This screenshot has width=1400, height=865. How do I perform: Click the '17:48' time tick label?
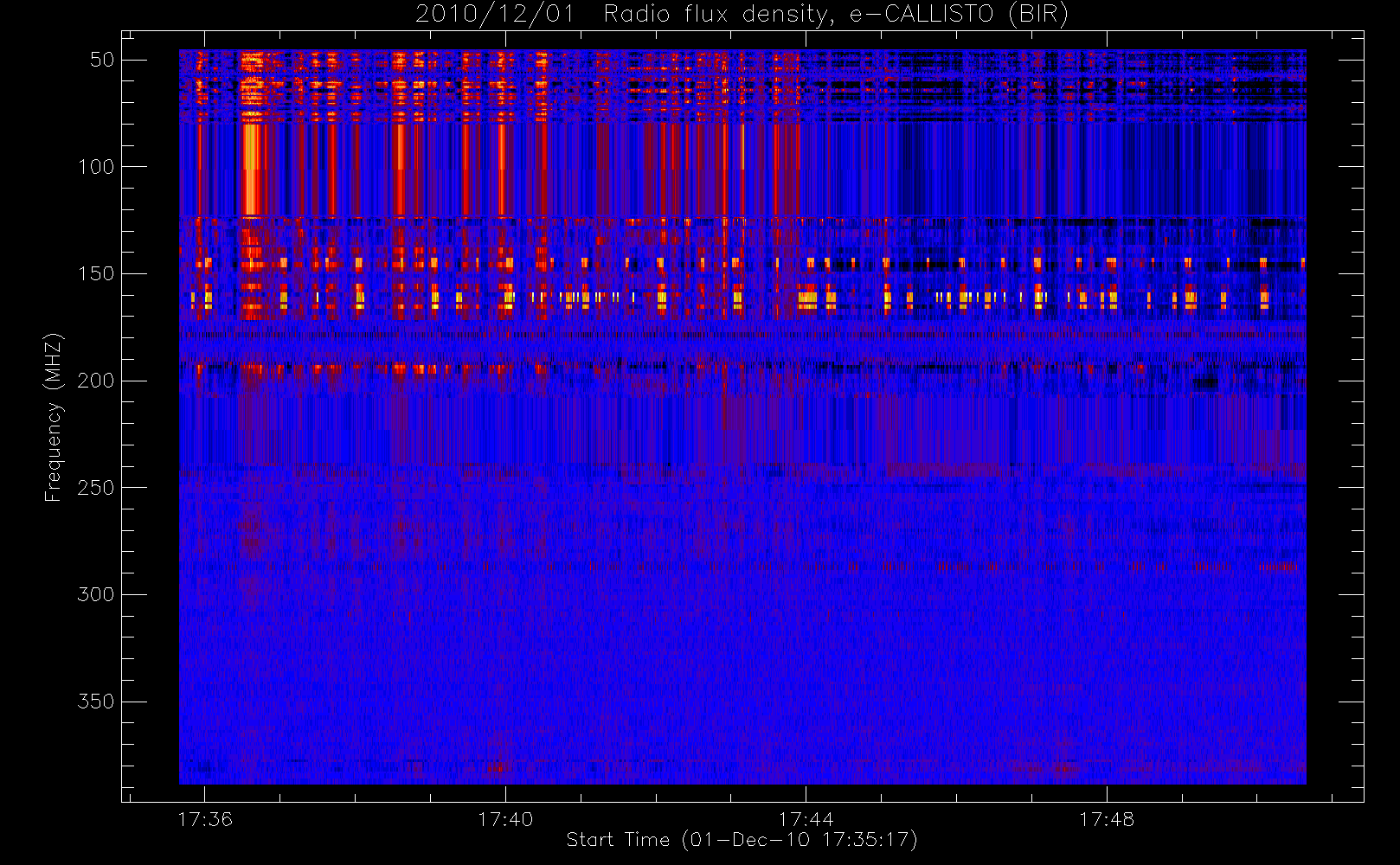[1106, 819]
